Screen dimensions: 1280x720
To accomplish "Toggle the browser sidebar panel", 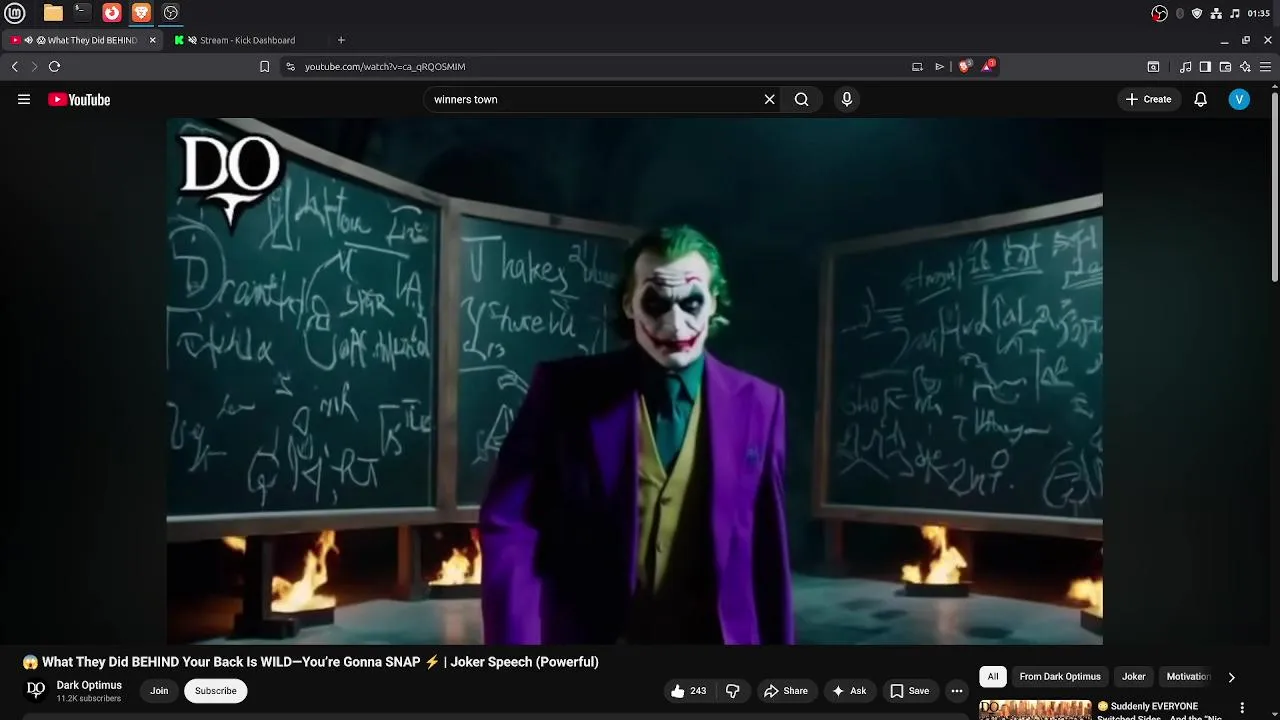I will coord(1205,66).
